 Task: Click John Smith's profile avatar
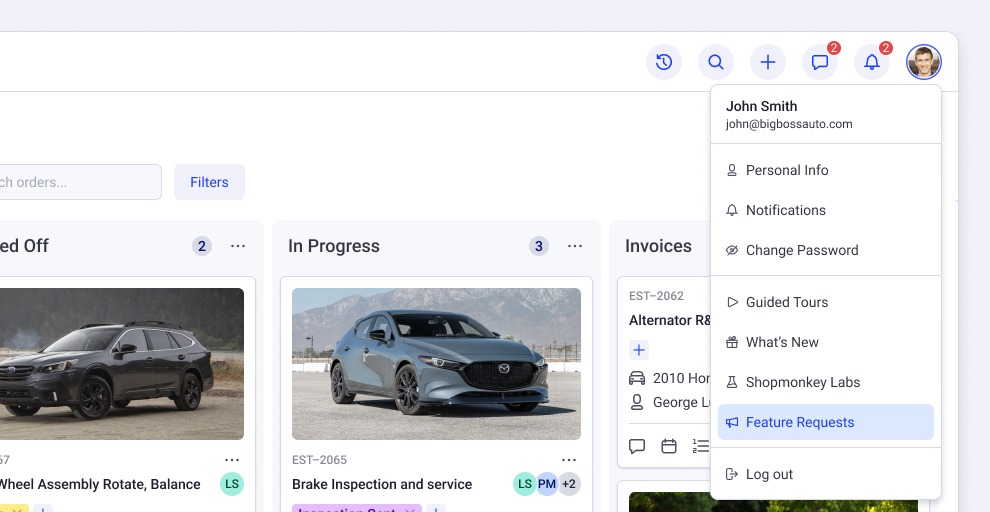(924, 62)
